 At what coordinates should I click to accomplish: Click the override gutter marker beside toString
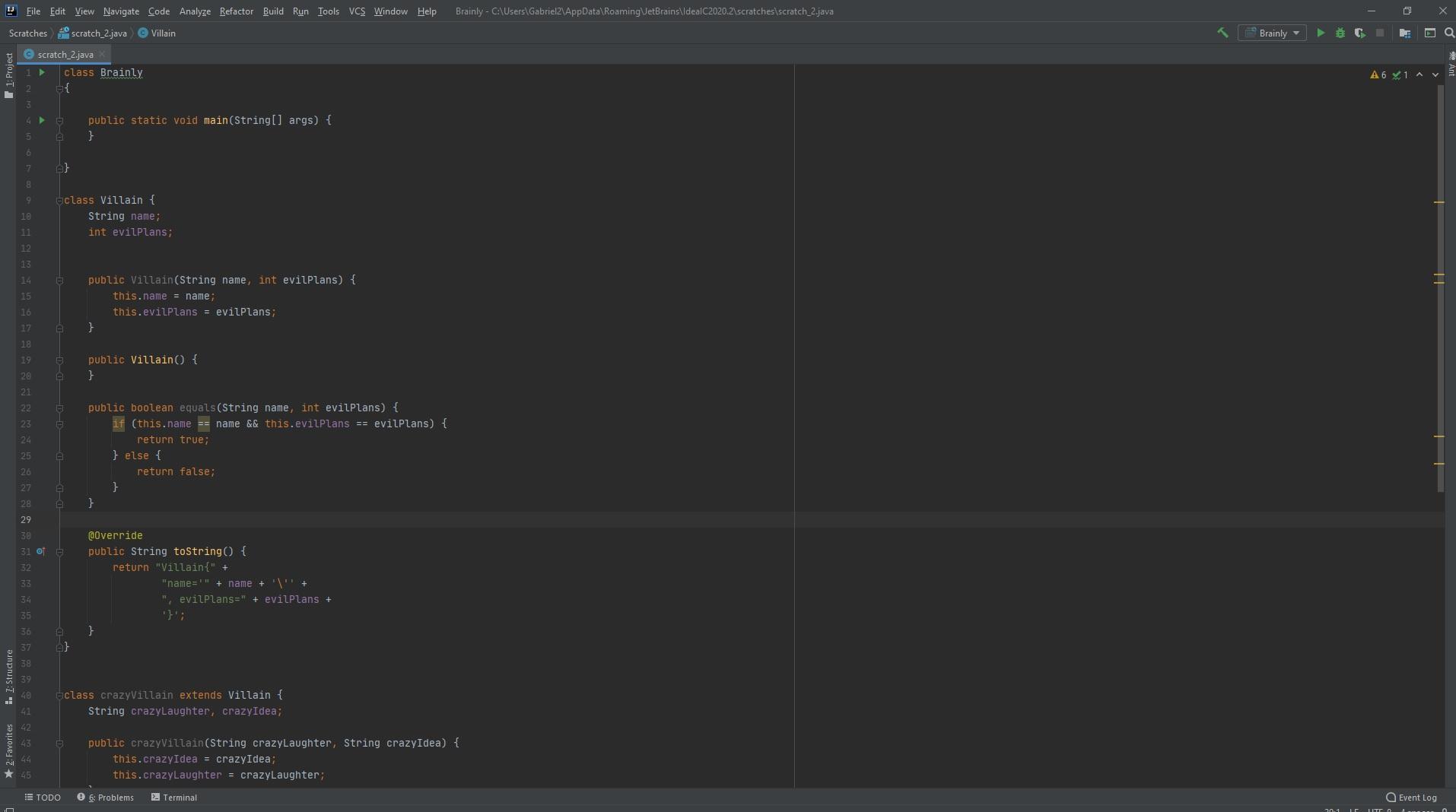[41, 551]
